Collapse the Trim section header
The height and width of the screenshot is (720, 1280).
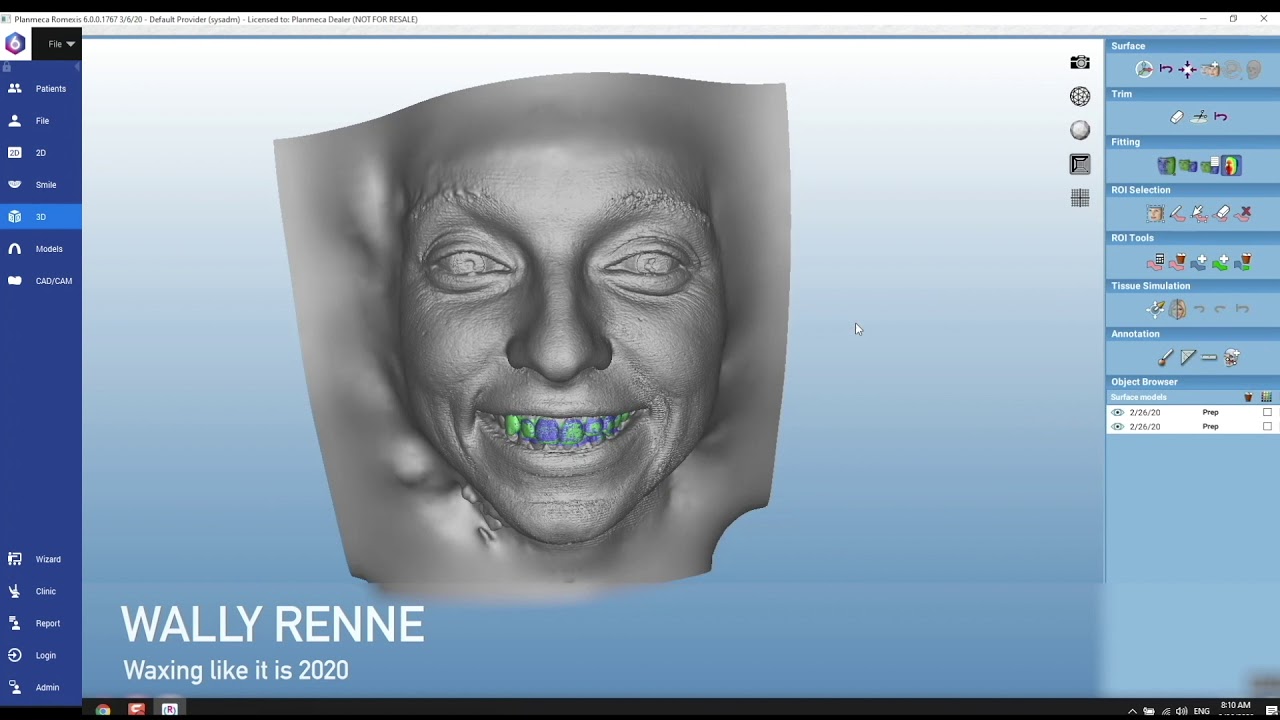coord(1192,94)
